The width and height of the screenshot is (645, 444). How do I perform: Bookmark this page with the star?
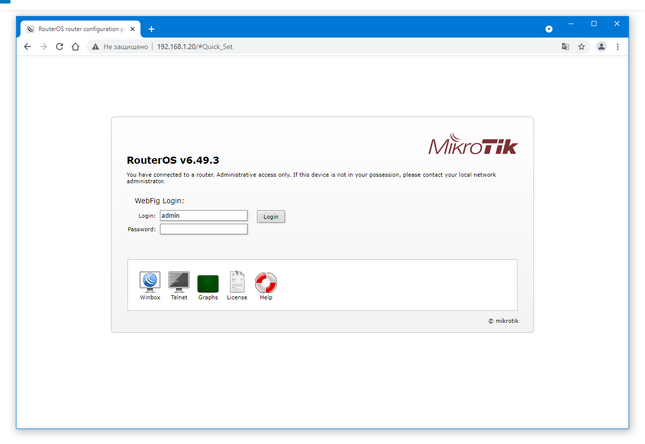click(581, 46)
